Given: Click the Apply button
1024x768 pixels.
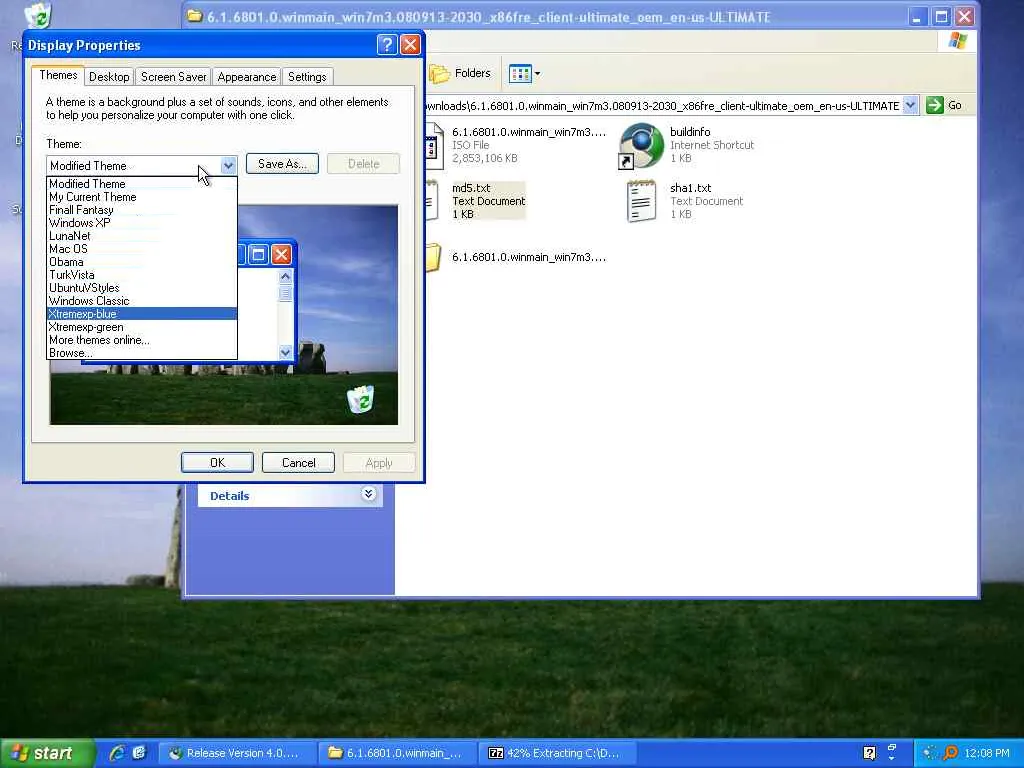Looking at the screenshot, I should click(x=379, y=462).
